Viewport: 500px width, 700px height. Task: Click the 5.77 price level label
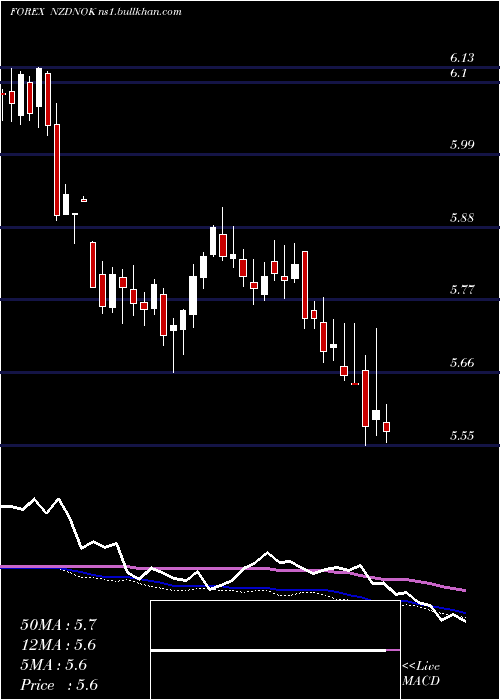(462, 290)
